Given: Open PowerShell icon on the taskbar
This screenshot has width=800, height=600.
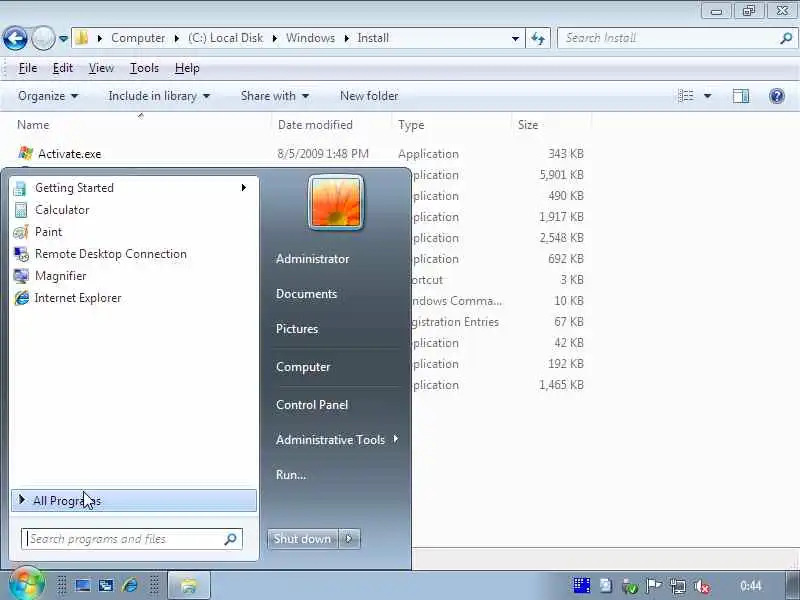Looking at the screenshot, I should (106, 585).
